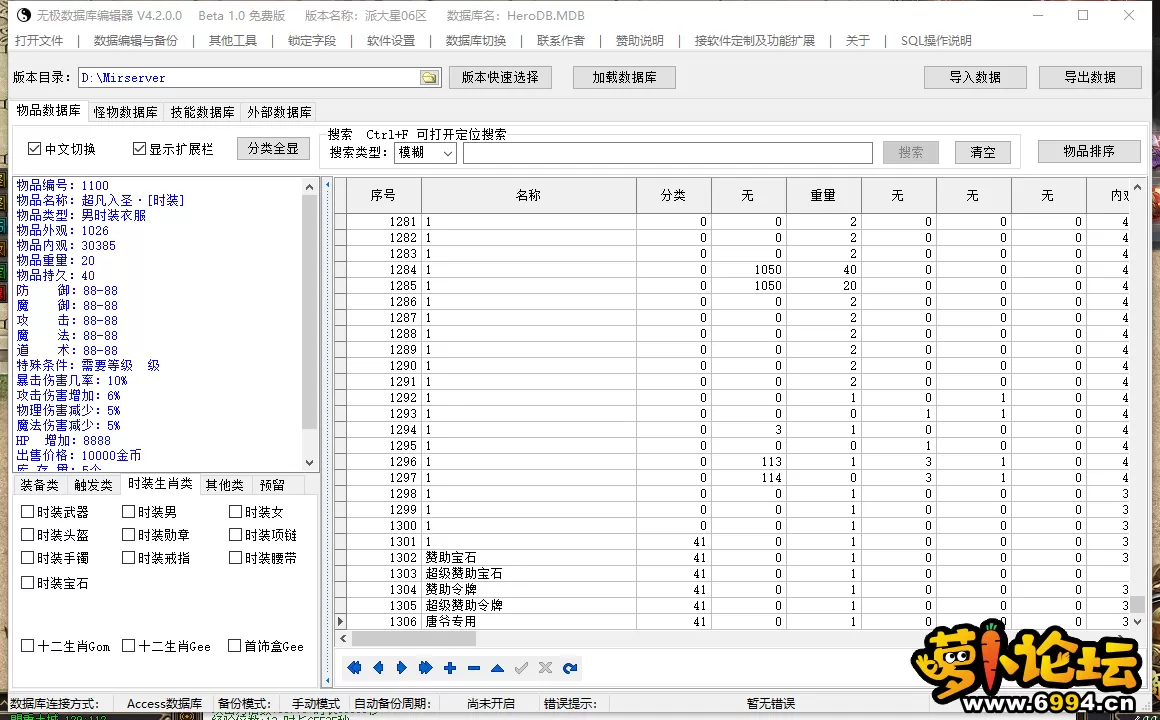Click the folder browse icon in 版本目录 field

coord(429,78)
